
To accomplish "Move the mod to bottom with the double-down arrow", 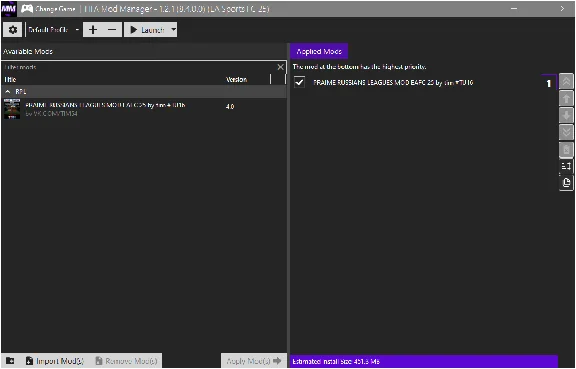I will tap(566, 132).
